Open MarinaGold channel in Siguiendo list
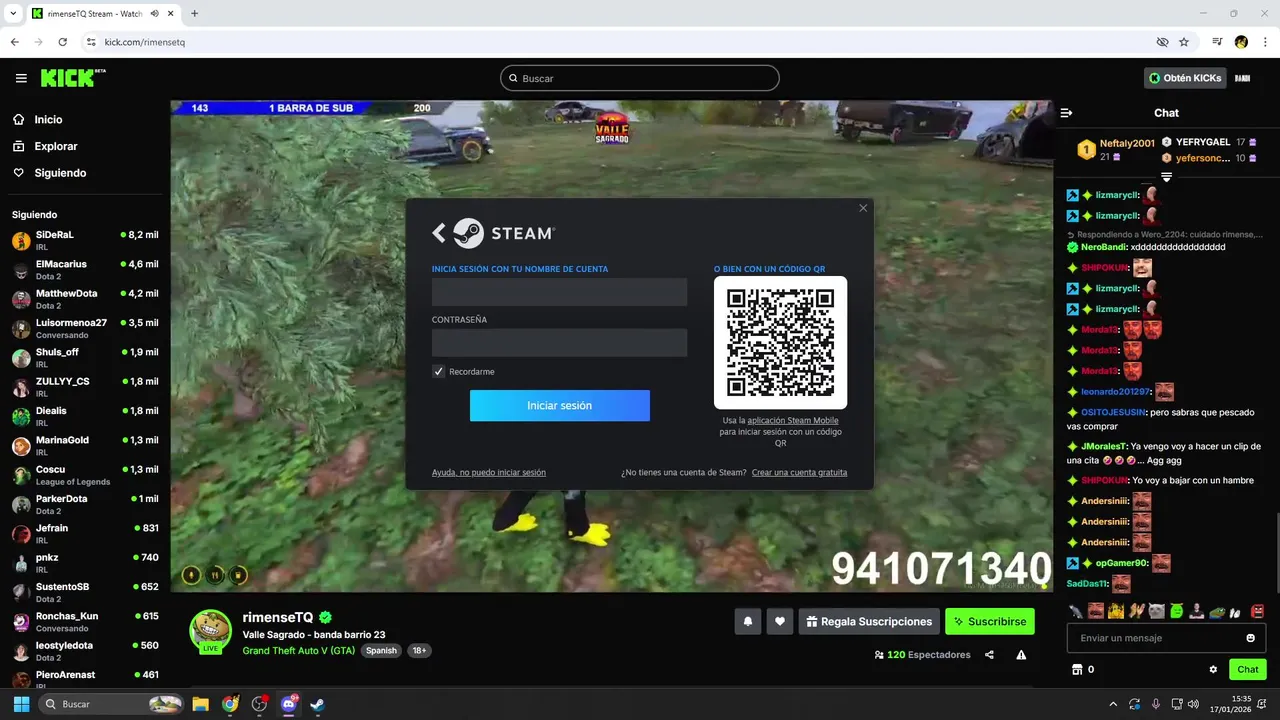1280x720 pixels. 85,446
